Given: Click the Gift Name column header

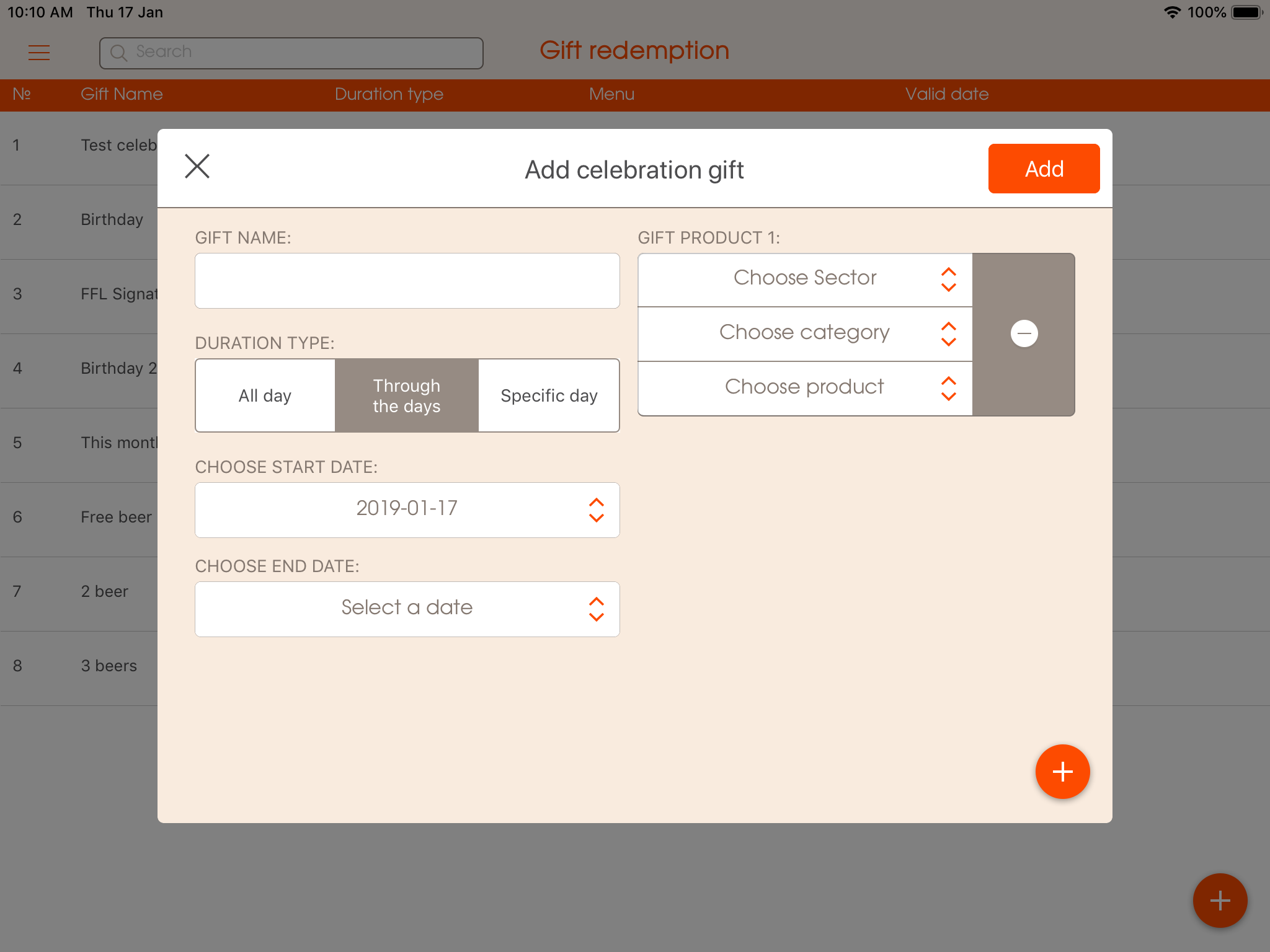Looking at the screenshot, I should (x=122, y=94).
